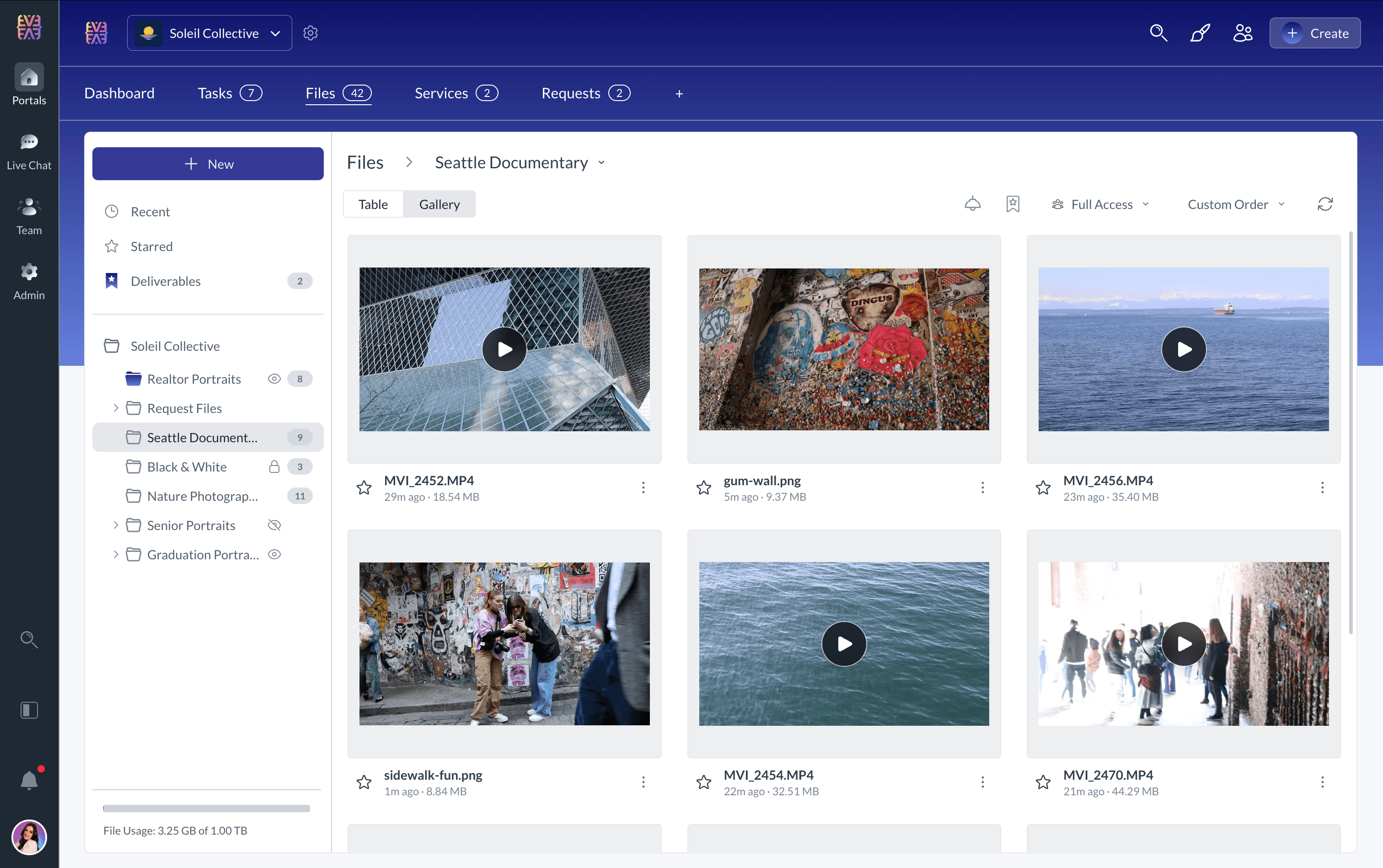Play the MVI_2454.MP4 video thumbnail
This screenshot has height=868, width=1383.
point(844,644)
